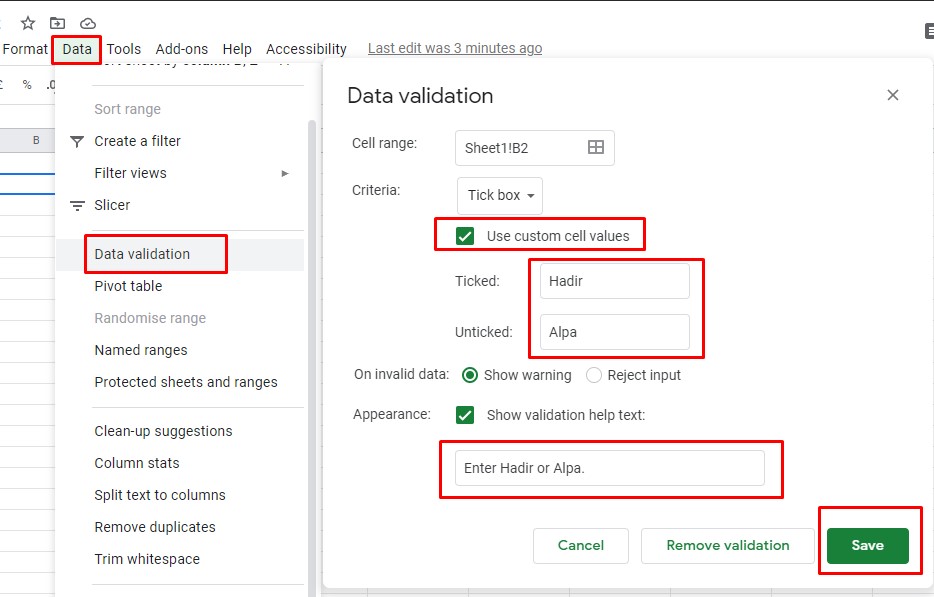Open the Tick box criteria dropdown
Screen dimensions: 934x597
(x=499, y=195)
